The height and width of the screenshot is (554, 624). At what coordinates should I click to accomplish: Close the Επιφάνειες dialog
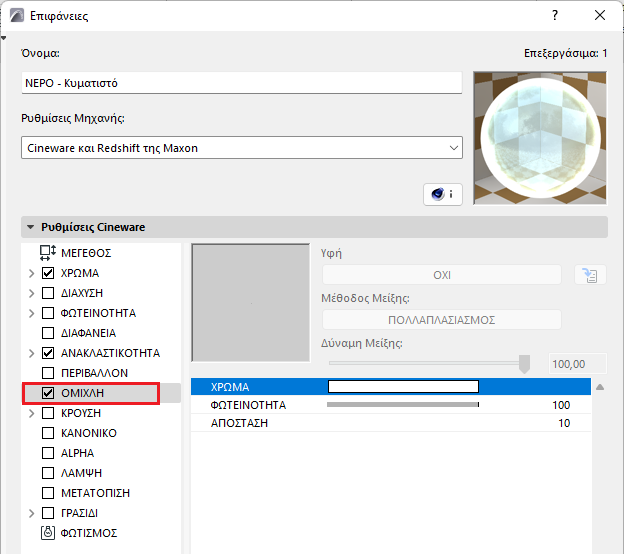[600, 16]
